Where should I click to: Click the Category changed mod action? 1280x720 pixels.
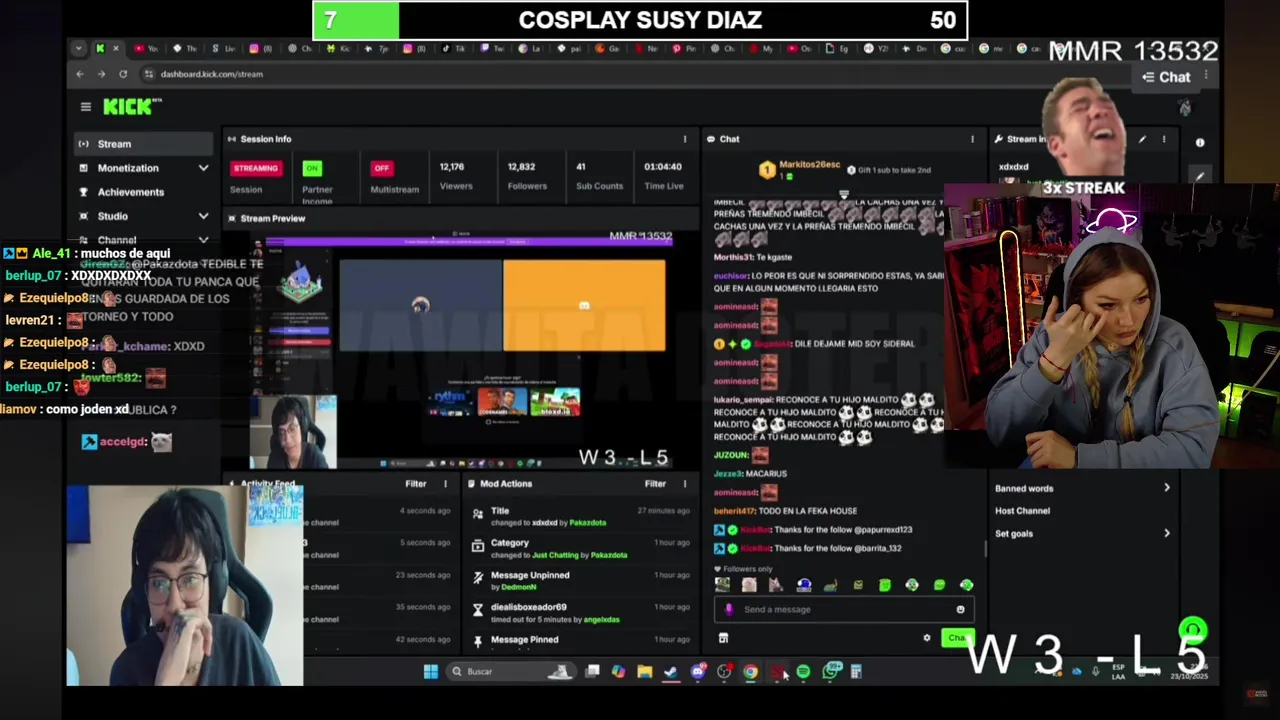[581, 548]
